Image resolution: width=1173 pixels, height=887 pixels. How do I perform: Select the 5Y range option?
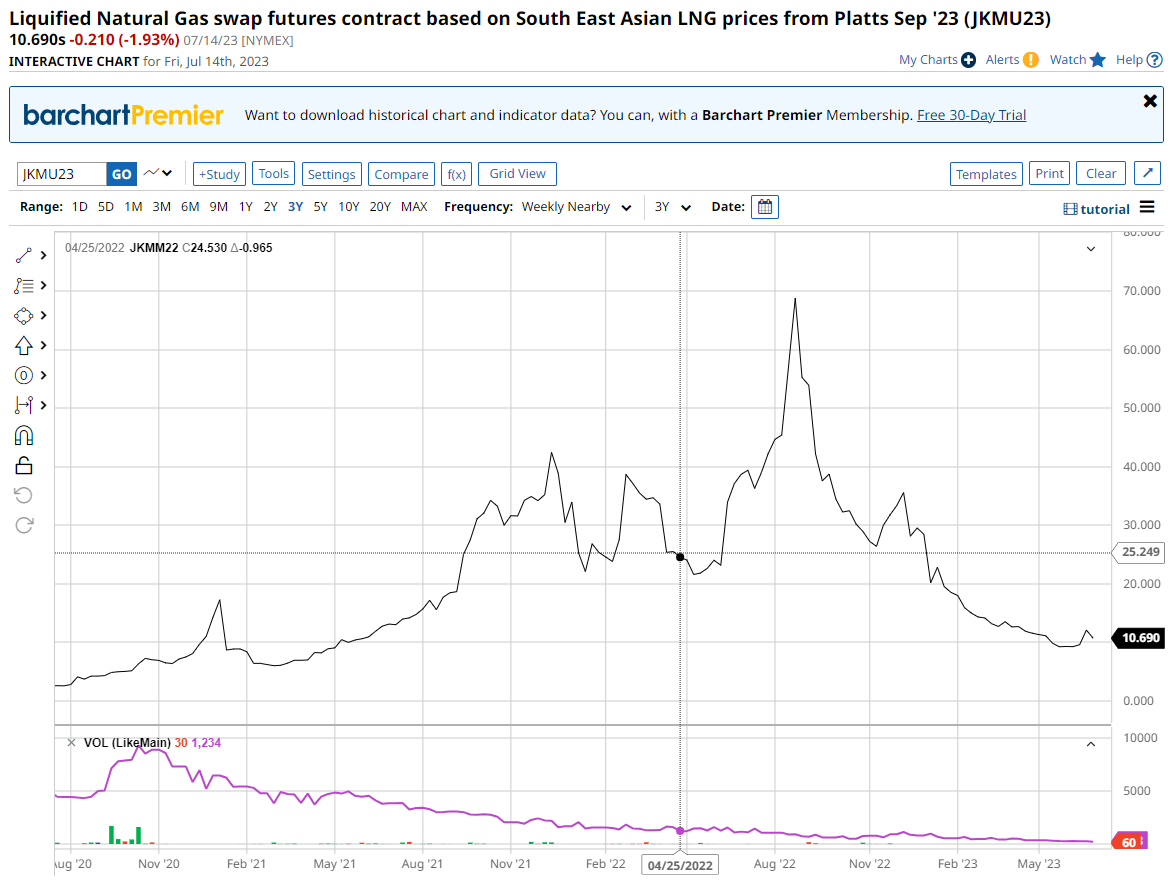coord(320,207)
